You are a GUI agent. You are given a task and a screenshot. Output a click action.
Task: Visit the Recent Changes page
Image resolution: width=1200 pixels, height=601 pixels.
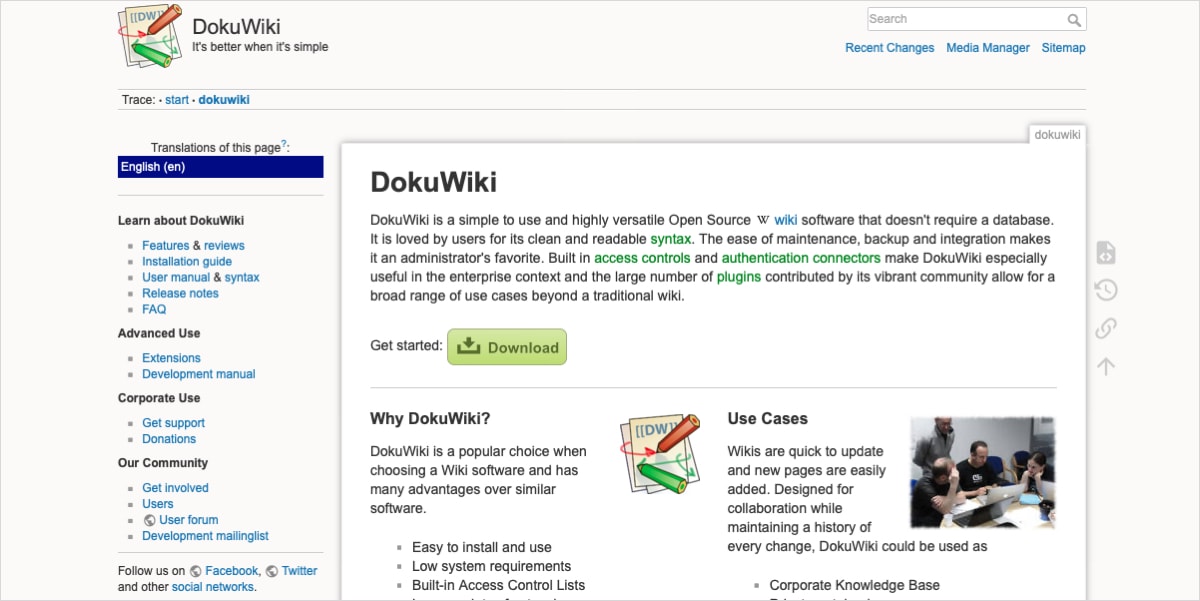[x=889, y=47]
